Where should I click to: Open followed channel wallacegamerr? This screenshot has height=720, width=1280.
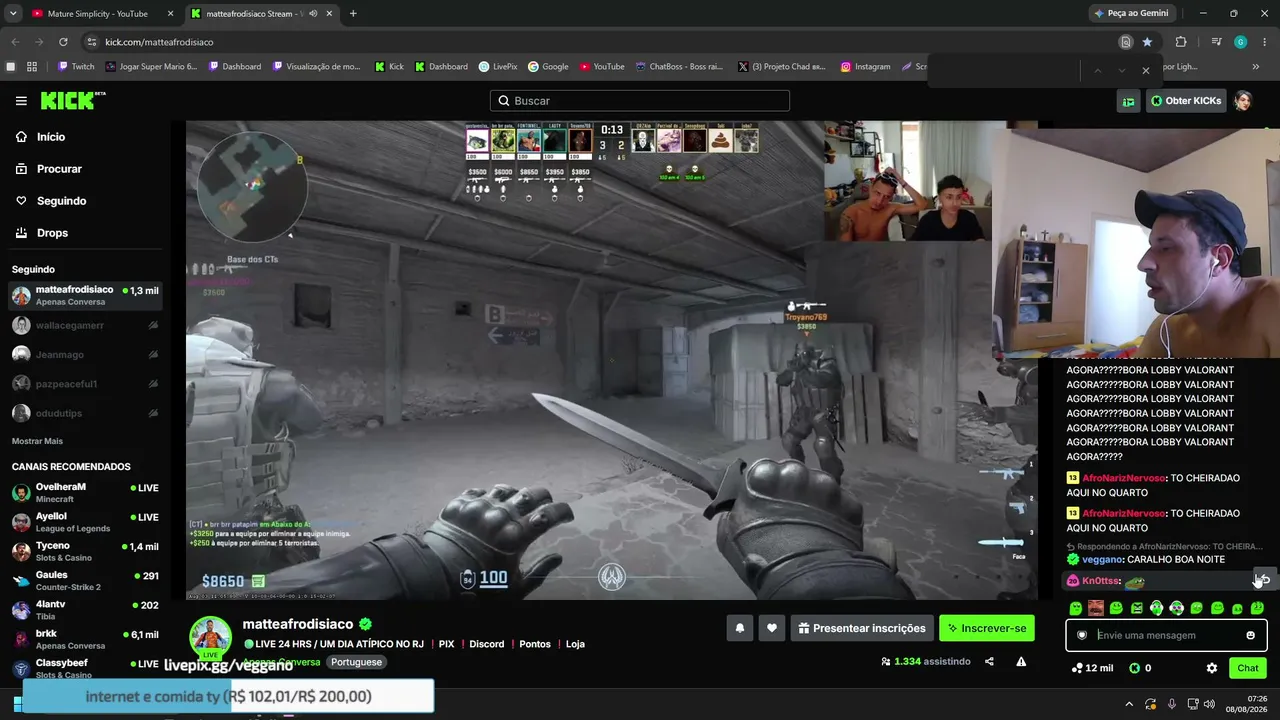tap(85, 325)
